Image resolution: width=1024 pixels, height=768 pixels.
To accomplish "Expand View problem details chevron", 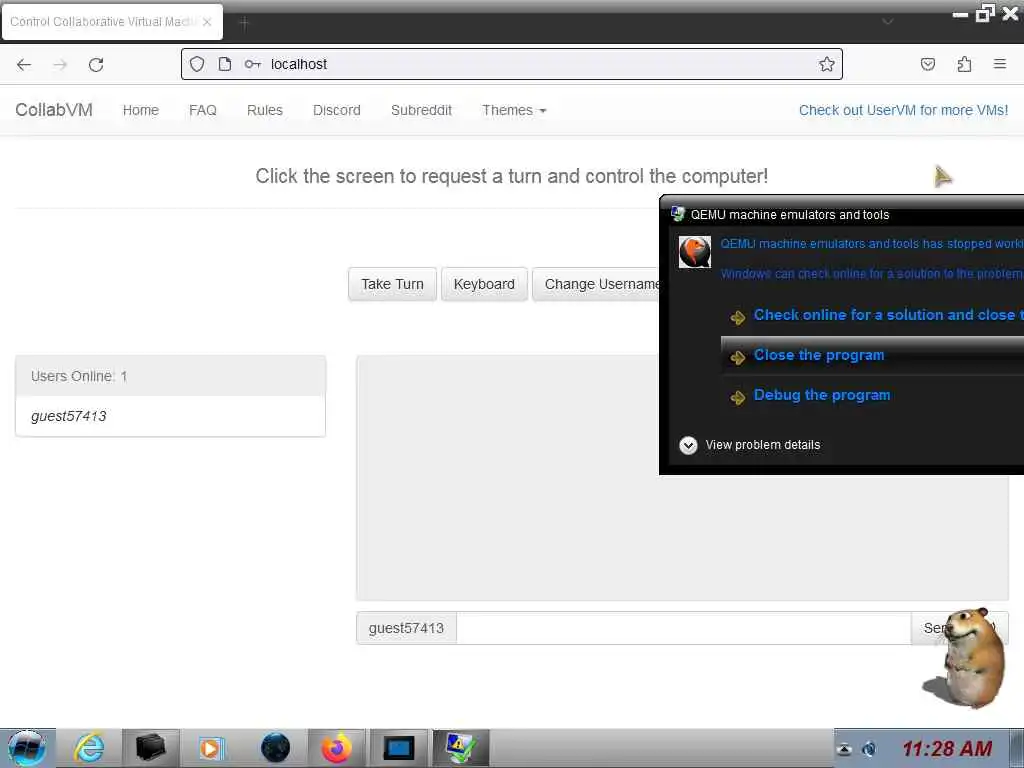I will click(x=688, y=445).
